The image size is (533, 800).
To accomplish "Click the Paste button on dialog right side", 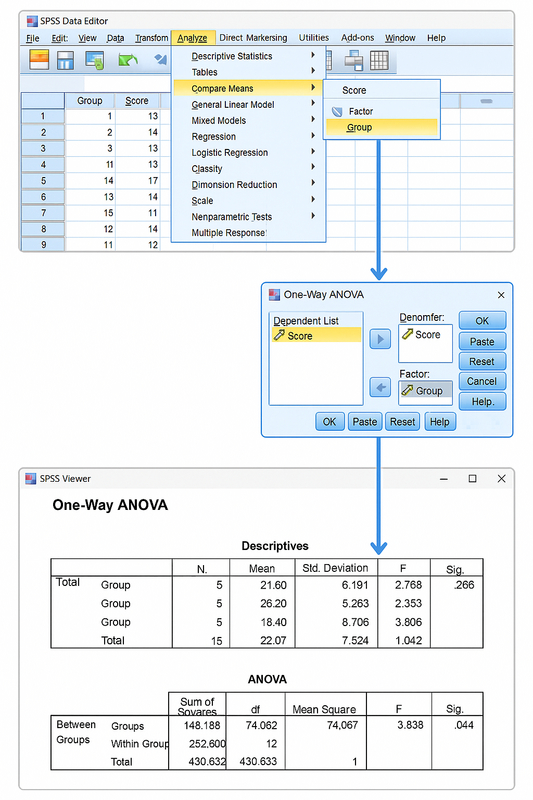I will 482,341.
